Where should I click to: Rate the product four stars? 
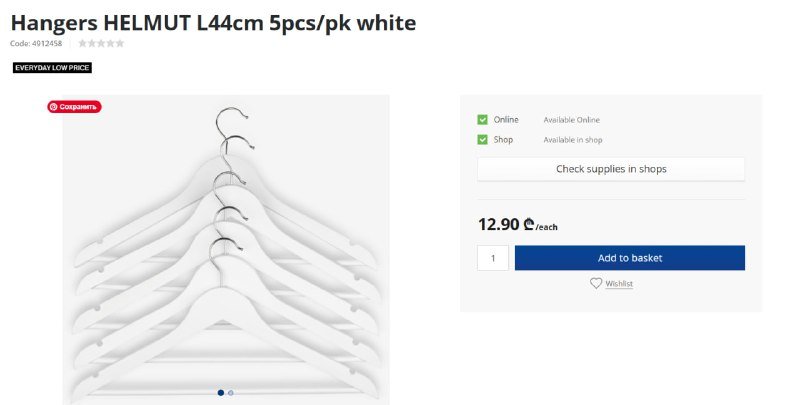[x=110, y=43]
